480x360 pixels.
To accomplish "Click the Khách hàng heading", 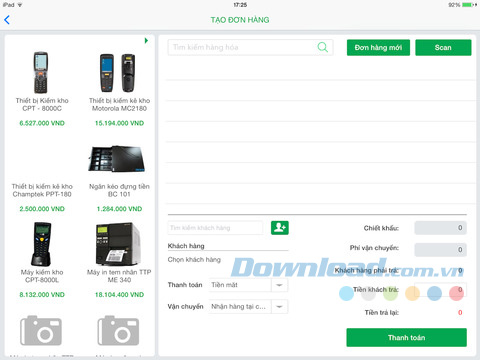I will (x=186, y=246).
